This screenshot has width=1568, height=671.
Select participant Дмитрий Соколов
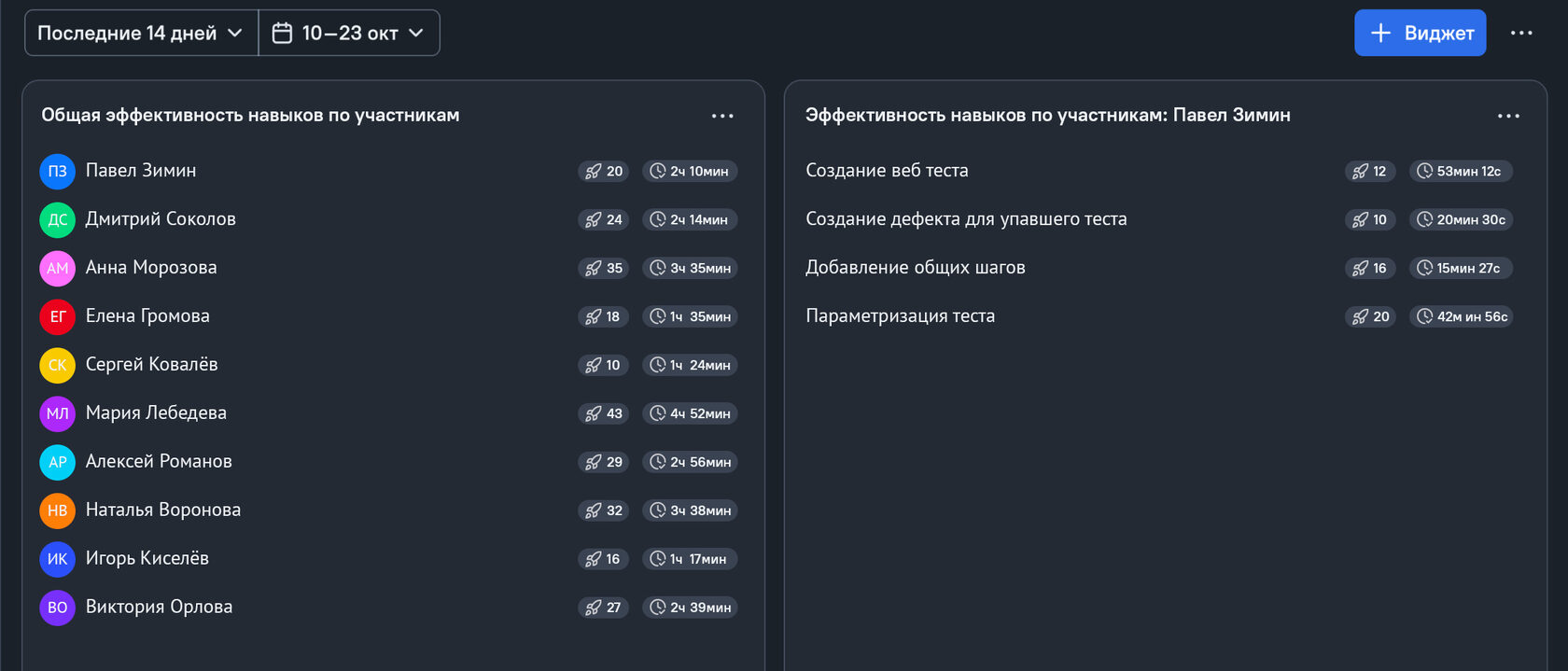[161, 219]
